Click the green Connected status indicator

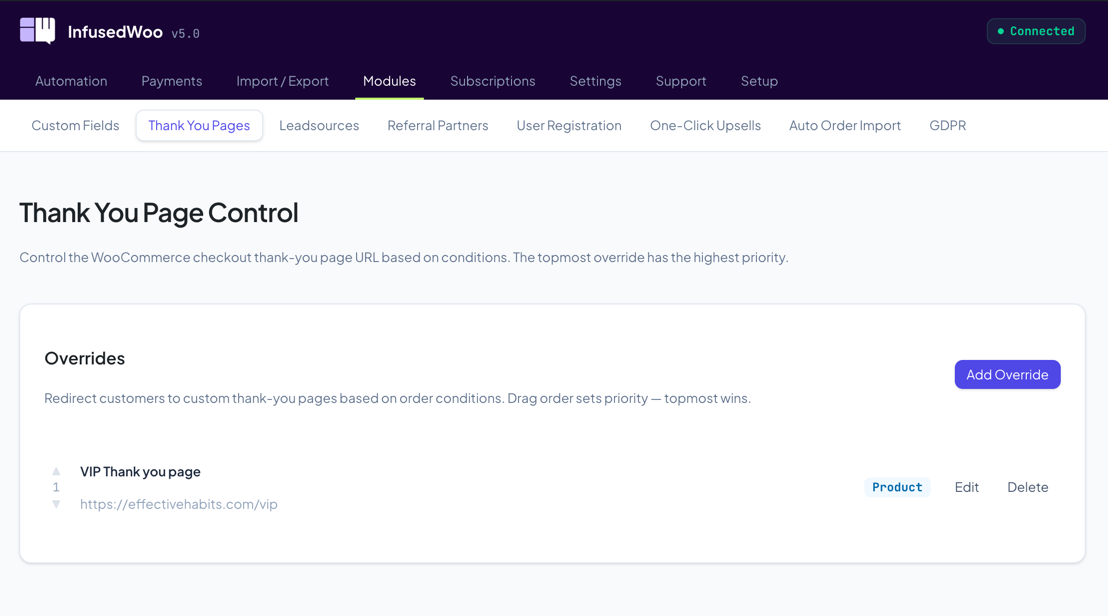[x=1036, y=31]
